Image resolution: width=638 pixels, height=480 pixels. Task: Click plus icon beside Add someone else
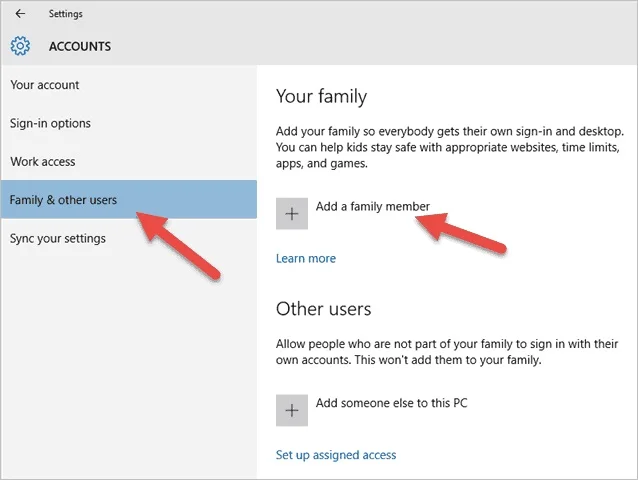(x=292, y=410)
